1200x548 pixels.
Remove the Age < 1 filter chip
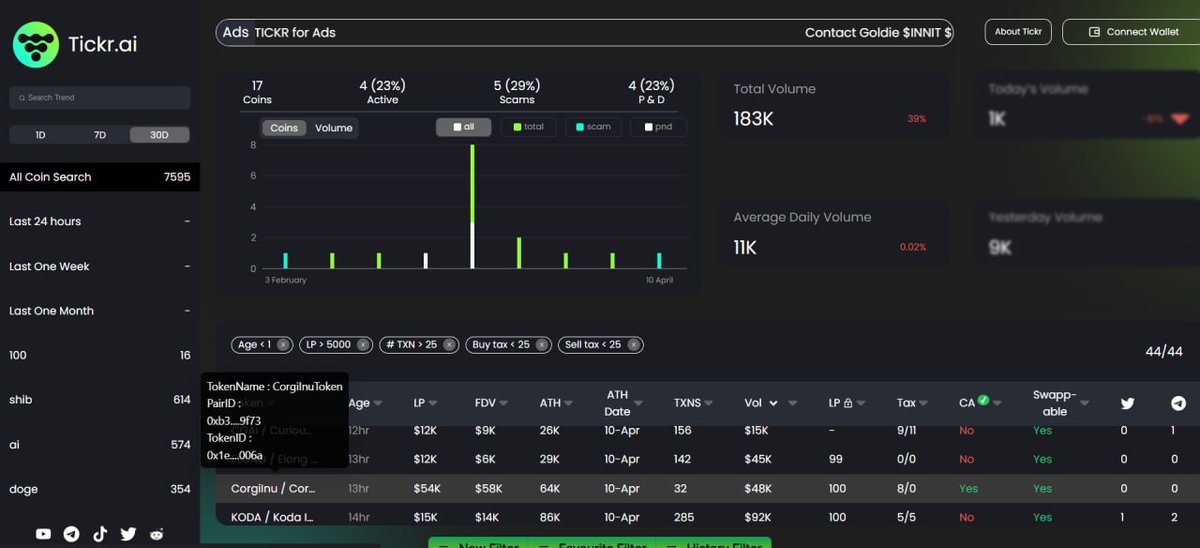point(283,345)
